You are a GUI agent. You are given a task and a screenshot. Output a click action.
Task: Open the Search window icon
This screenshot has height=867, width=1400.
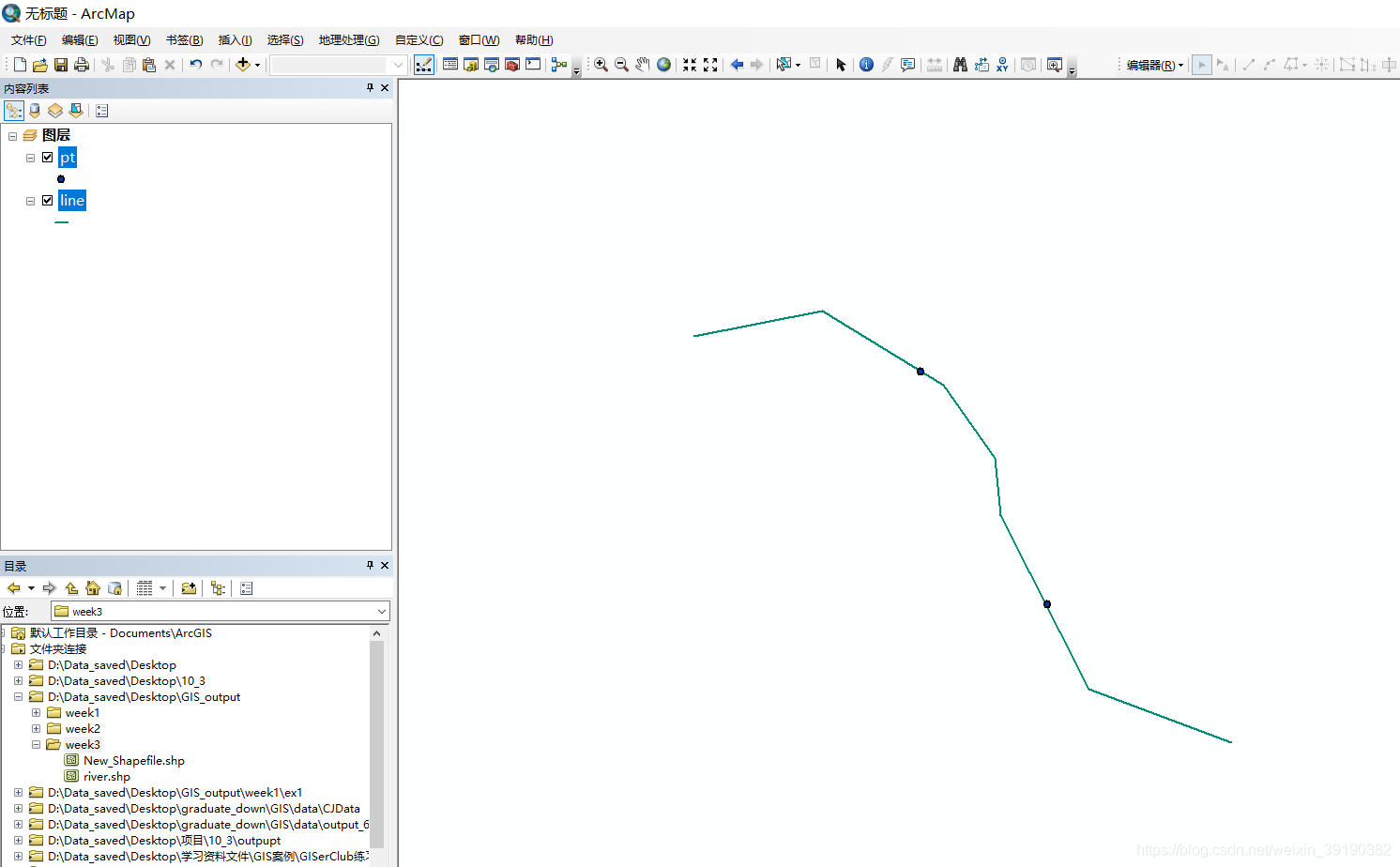click(x=492, y=65)
